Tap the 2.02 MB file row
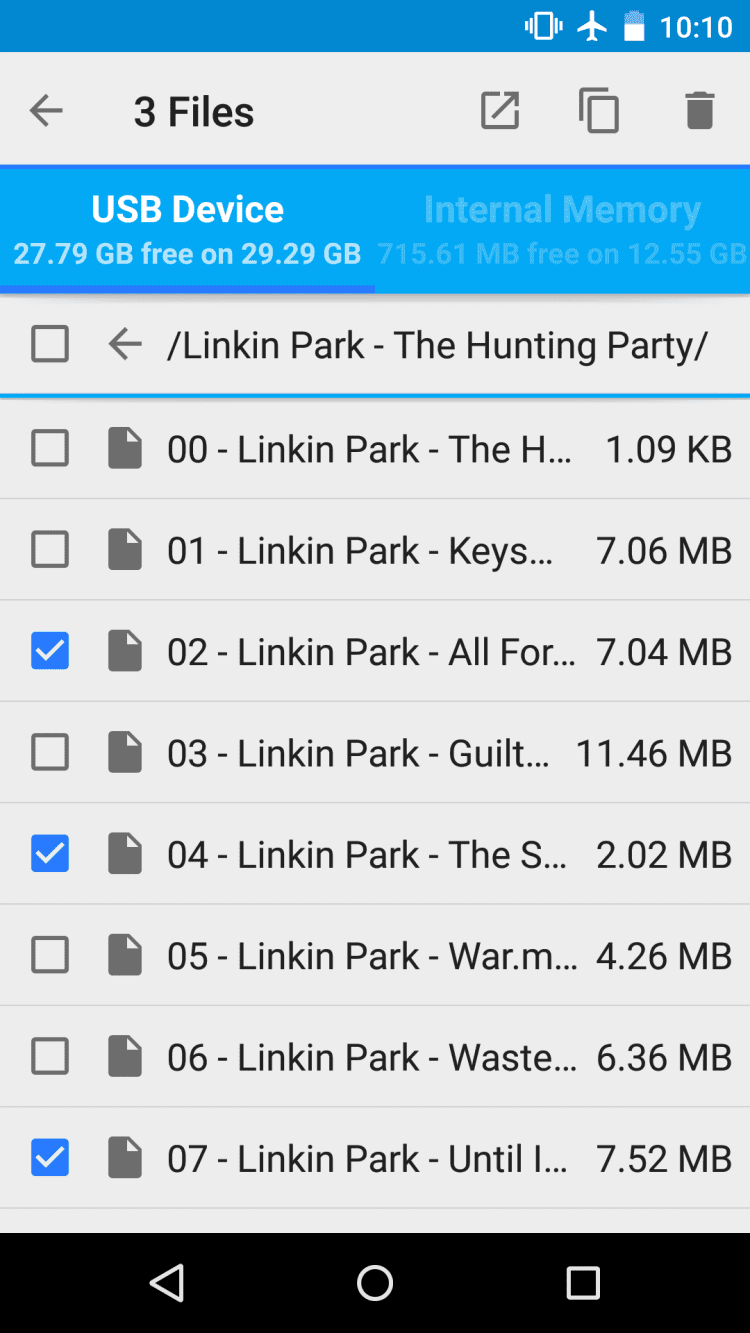This screenshot has width=750, height=1333. point(400,855)
